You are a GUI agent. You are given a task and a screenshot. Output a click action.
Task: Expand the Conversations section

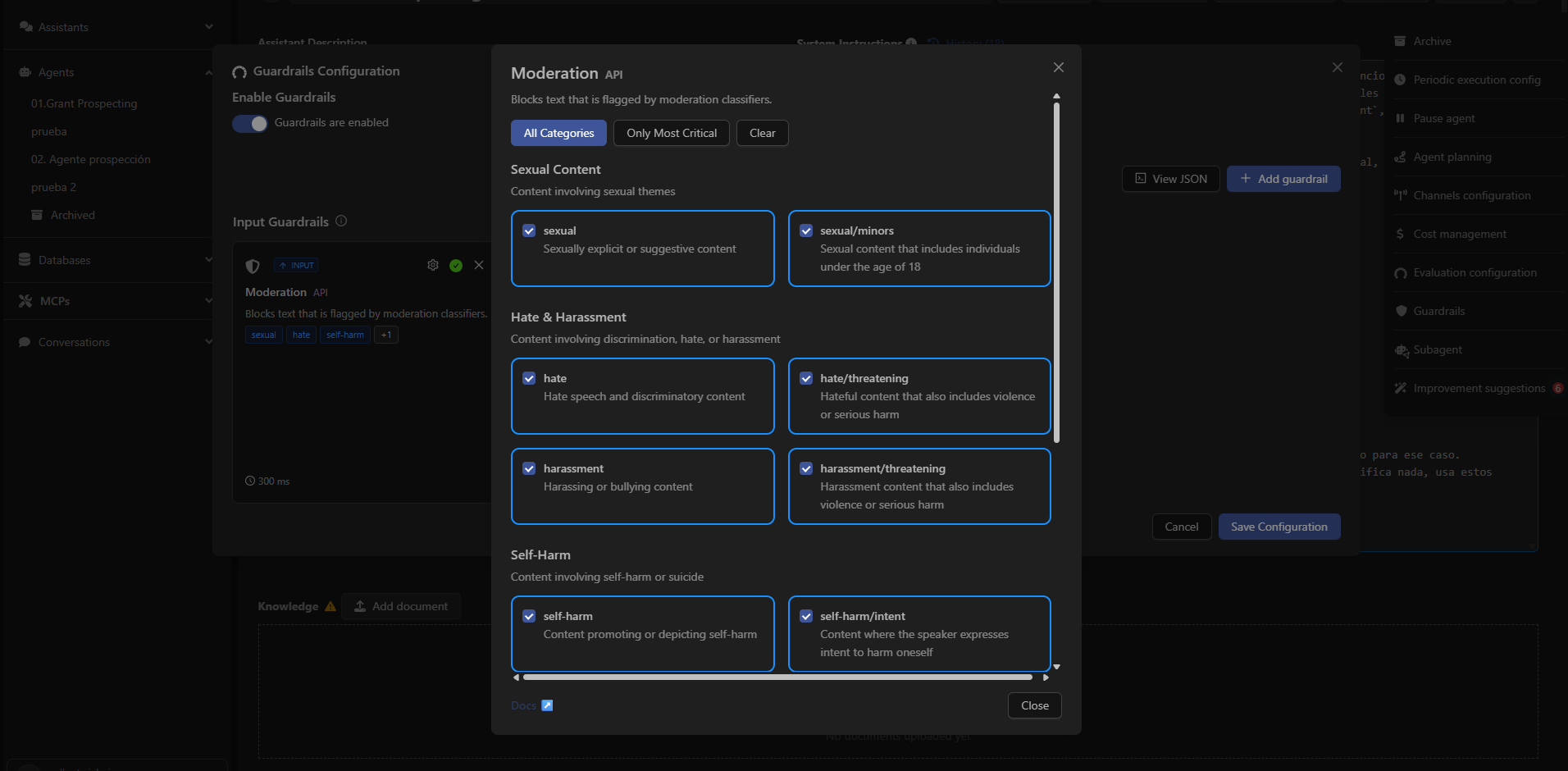tap(207, 342)
